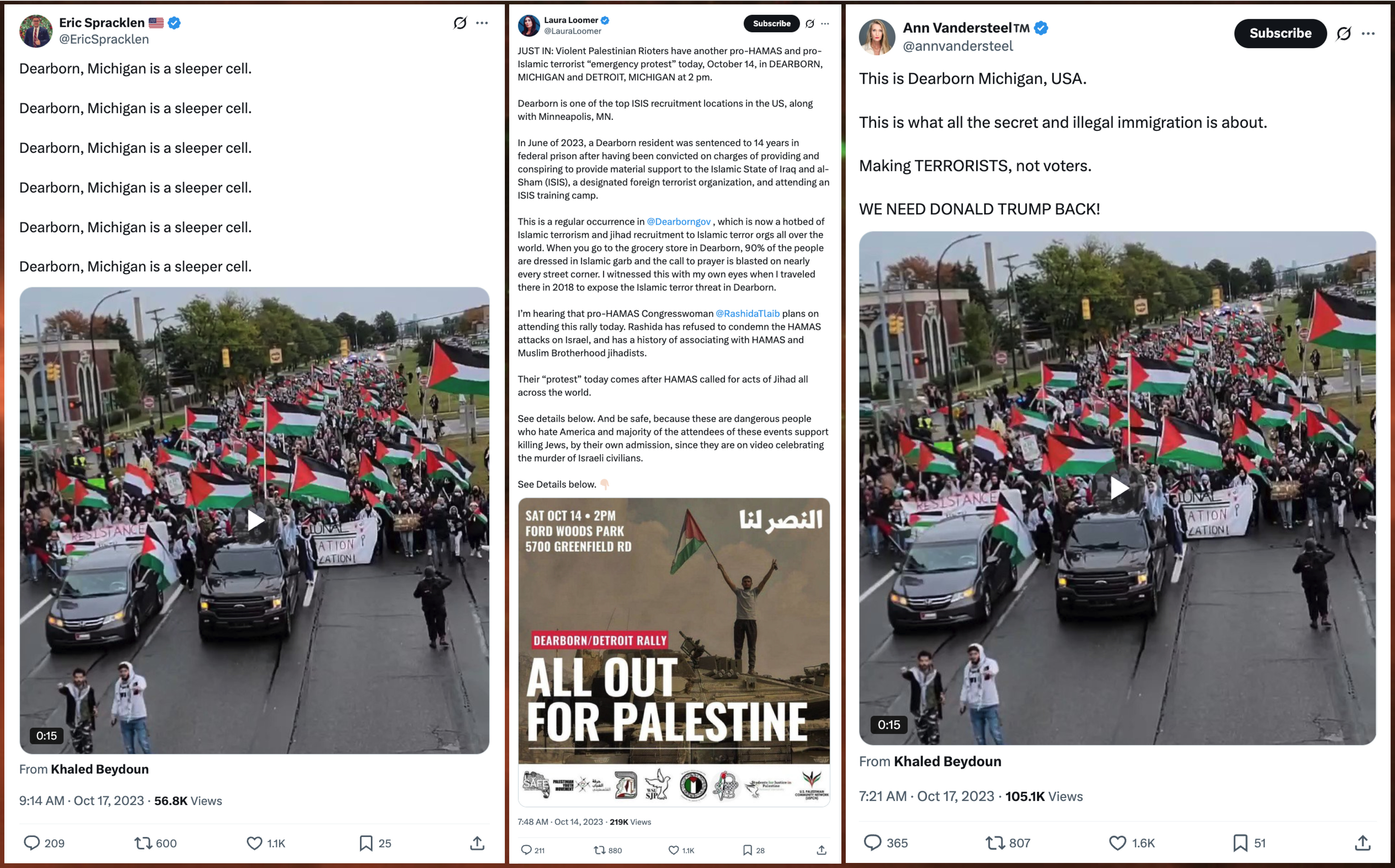Share Ann Vandersteel's tweet via upload icon

click(1363, 842)
